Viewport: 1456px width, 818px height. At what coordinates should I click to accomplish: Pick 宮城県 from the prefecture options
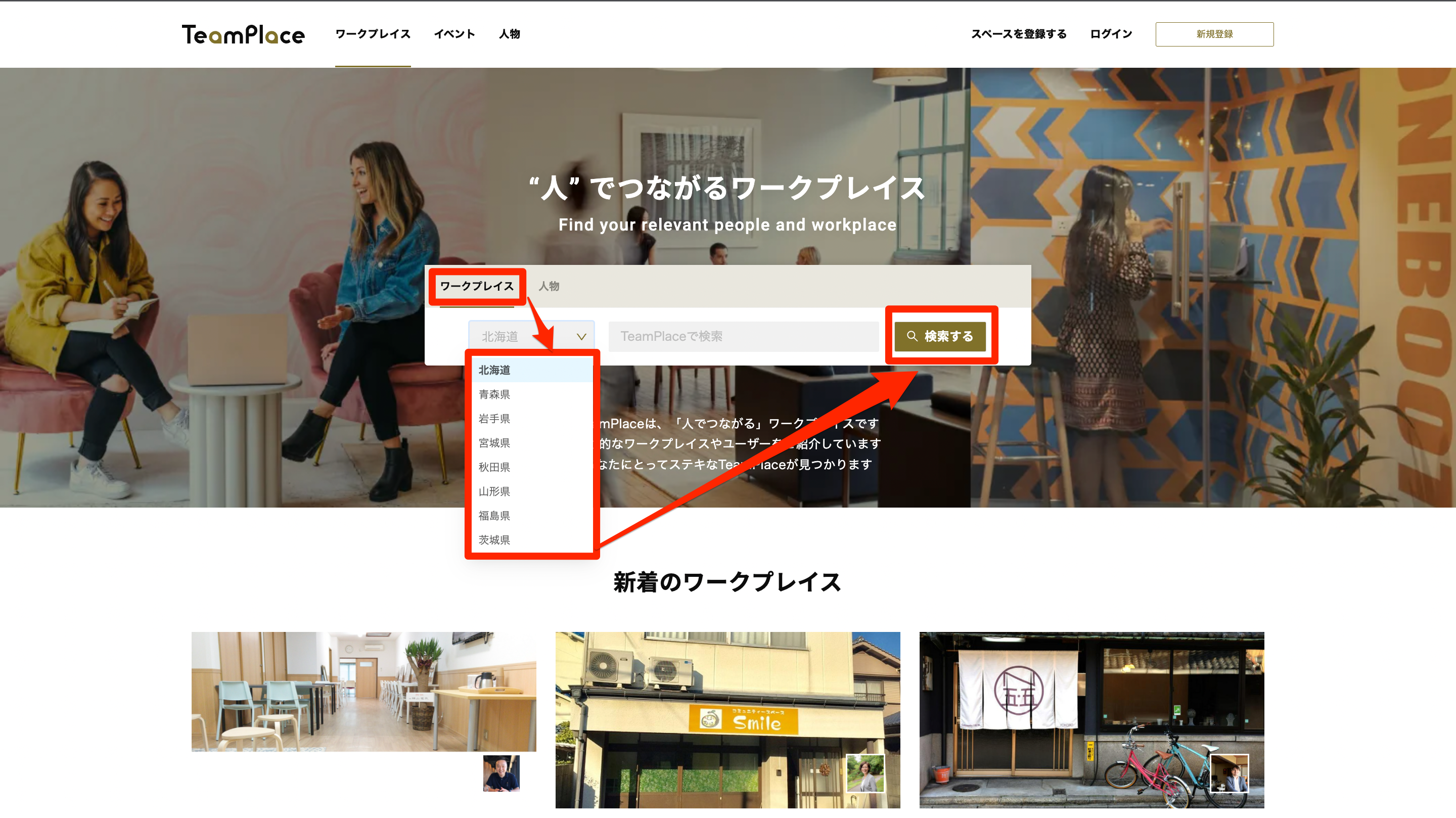[x=494, y=443]
